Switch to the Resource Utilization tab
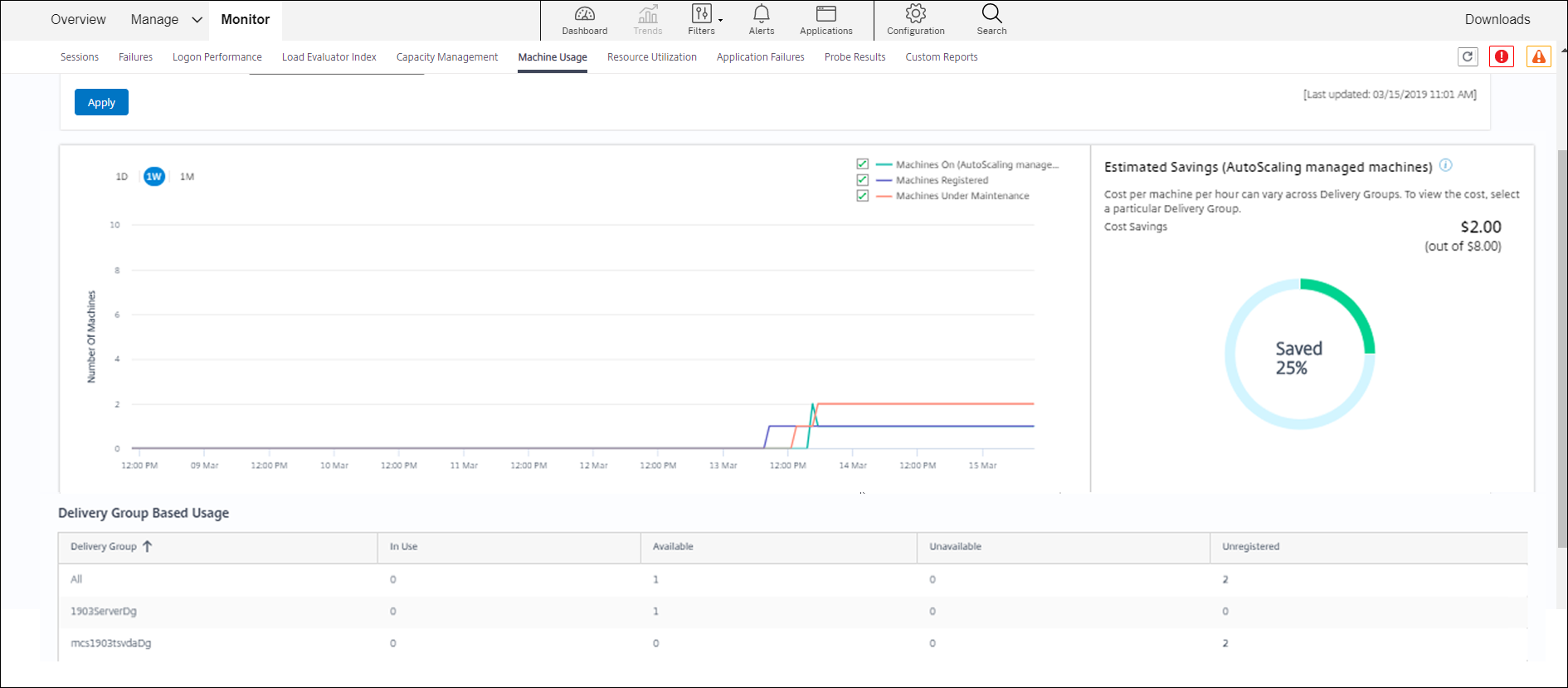 pos(652,57)
